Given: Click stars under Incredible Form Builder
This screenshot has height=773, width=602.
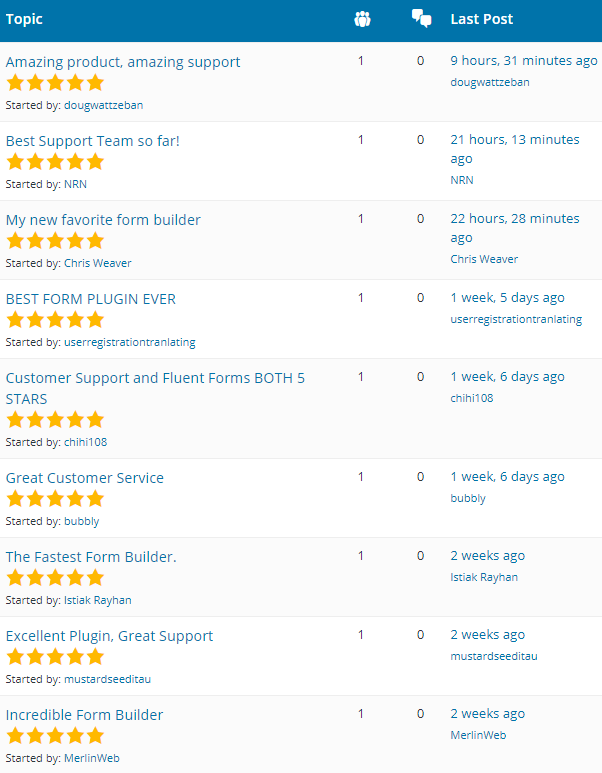Looking at the screenshot, I should [55, 736].
